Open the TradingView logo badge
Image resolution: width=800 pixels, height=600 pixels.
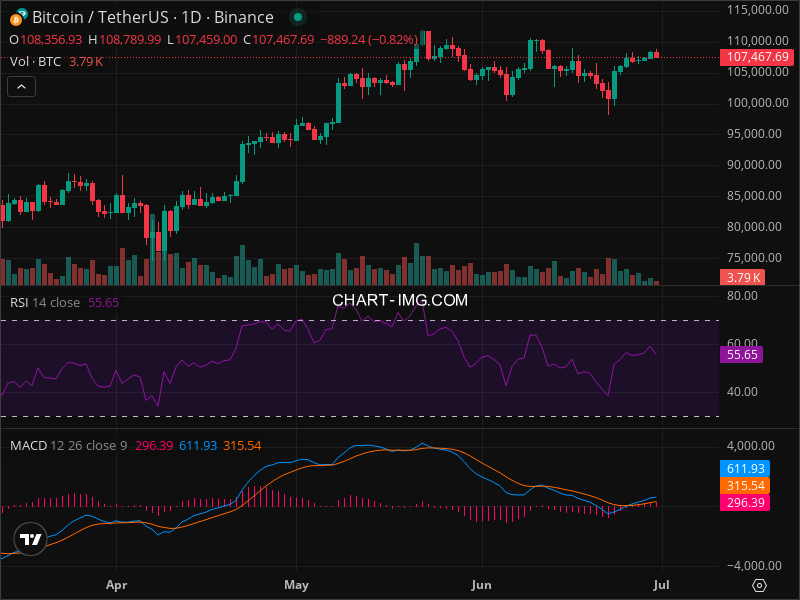(31, 539)
